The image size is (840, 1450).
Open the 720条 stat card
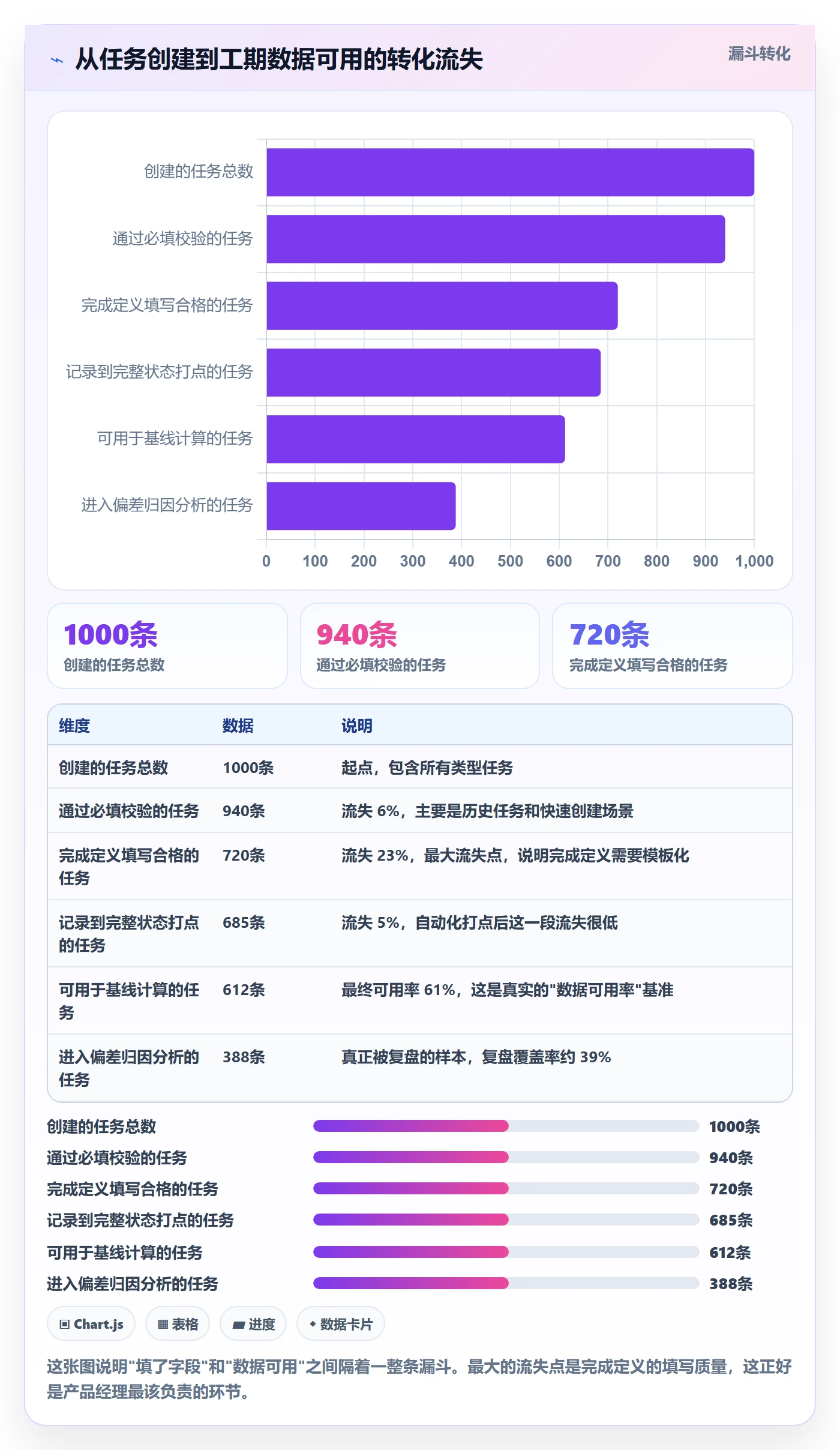(x=673, y=646)
